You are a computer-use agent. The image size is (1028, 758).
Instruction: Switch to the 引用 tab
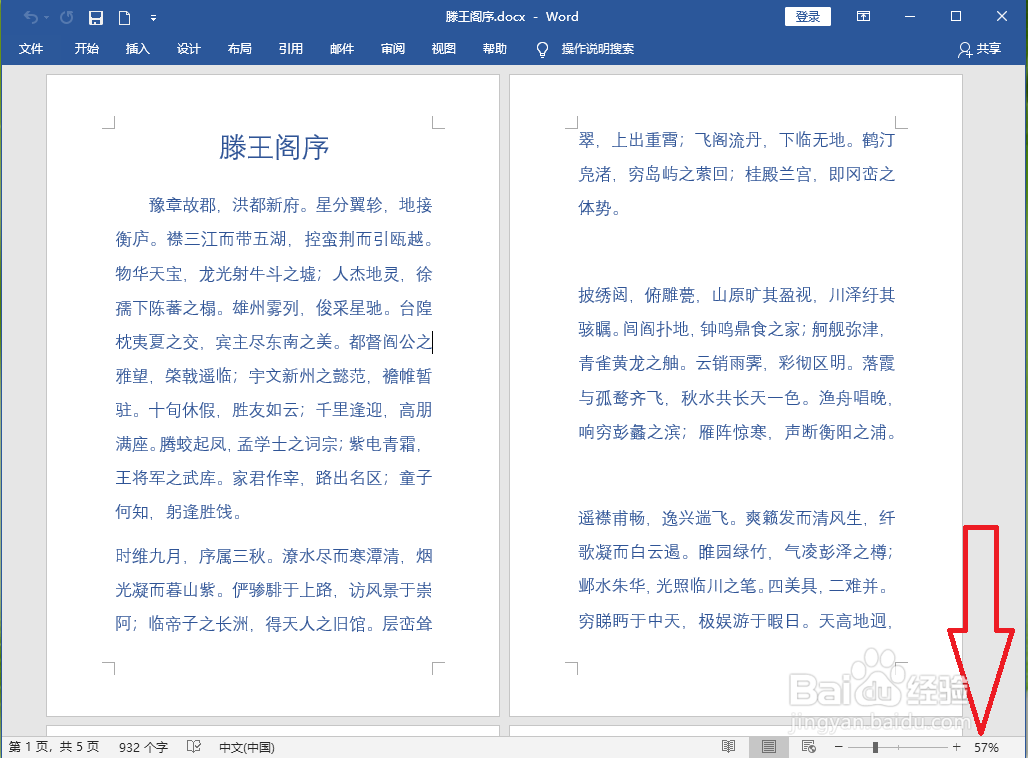point(290,49)
